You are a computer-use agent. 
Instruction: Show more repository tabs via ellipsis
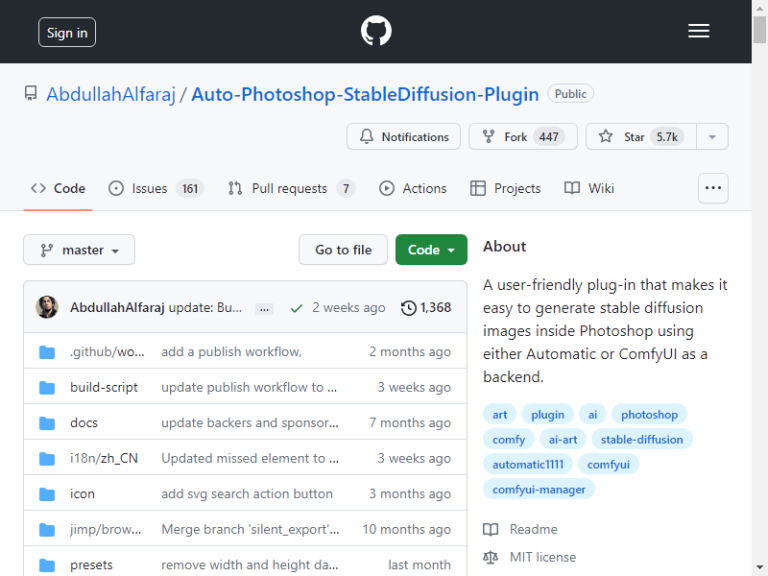click(713, 188)
